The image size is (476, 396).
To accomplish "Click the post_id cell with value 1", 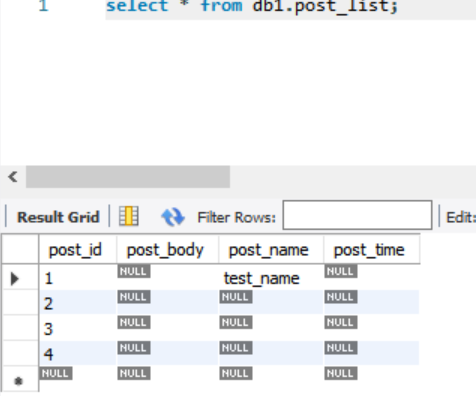I will pos(78,278).
